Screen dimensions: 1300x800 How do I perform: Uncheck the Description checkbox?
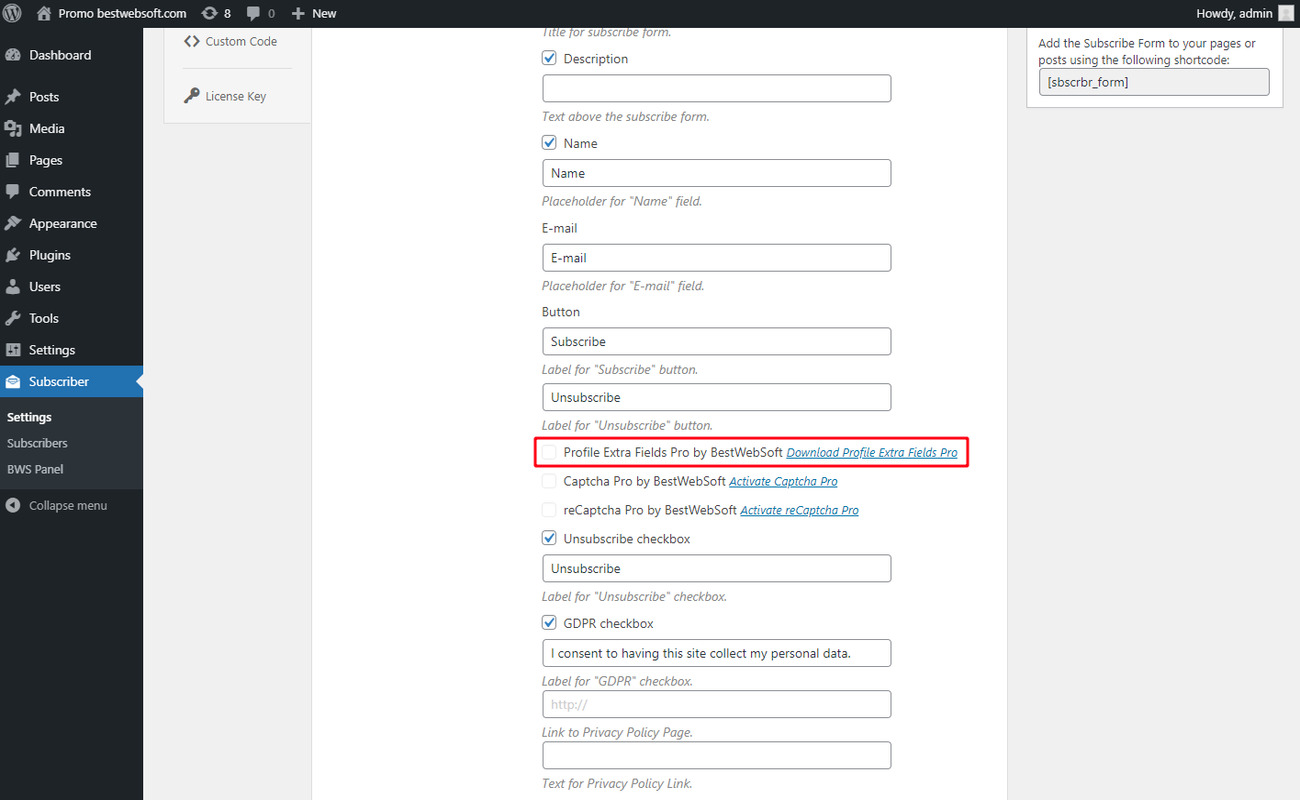tap(549, 58)
